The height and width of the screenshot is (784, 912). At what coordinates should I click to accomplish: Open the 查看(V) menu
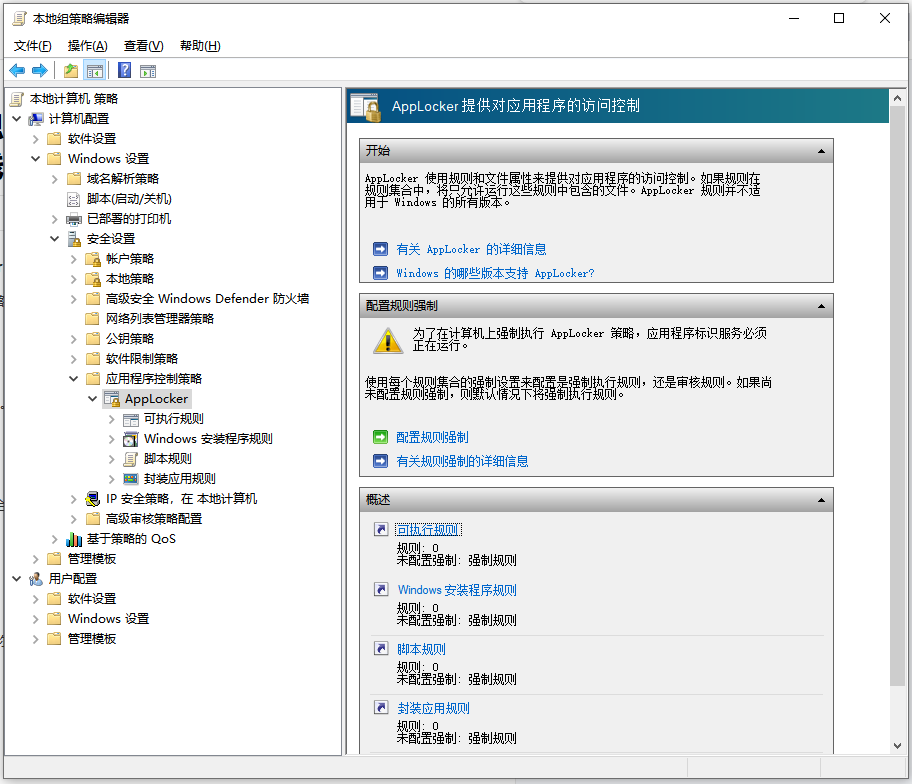click(144, 46)
